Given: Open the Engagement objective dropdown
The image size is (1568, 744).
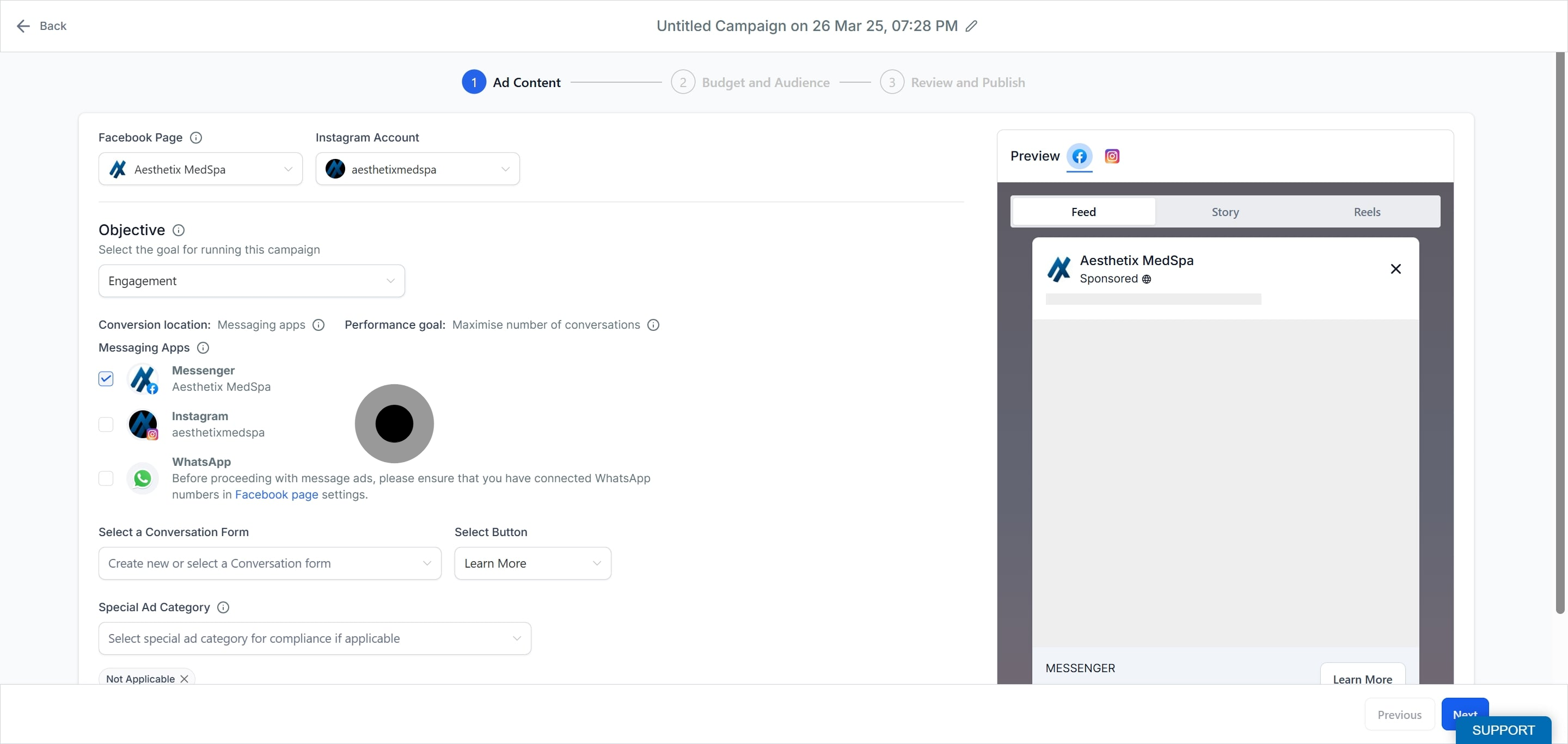Looking at the screenshot, I should 252,281.
